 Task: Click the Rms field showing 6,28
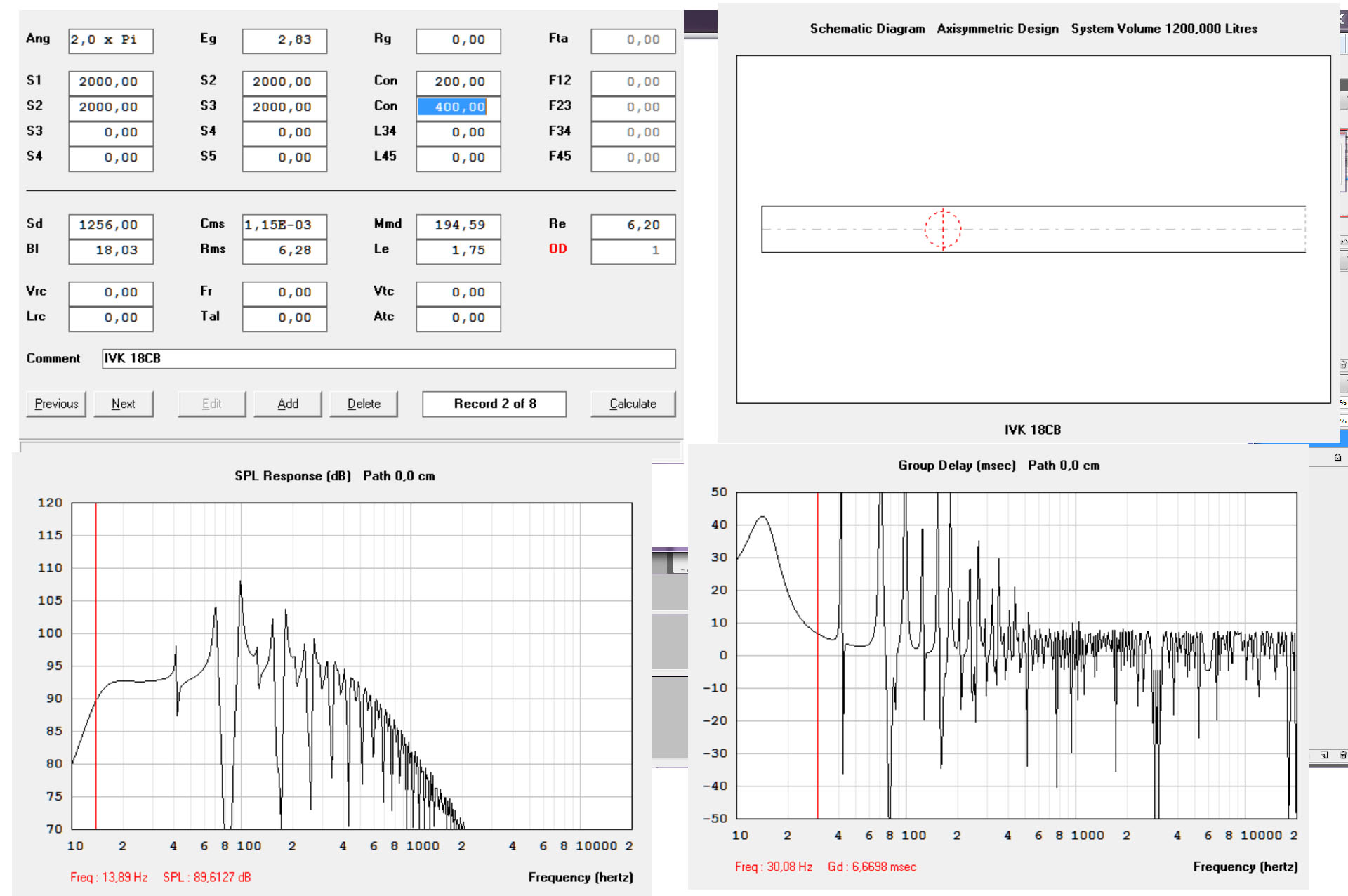click(x=284, y=251)
